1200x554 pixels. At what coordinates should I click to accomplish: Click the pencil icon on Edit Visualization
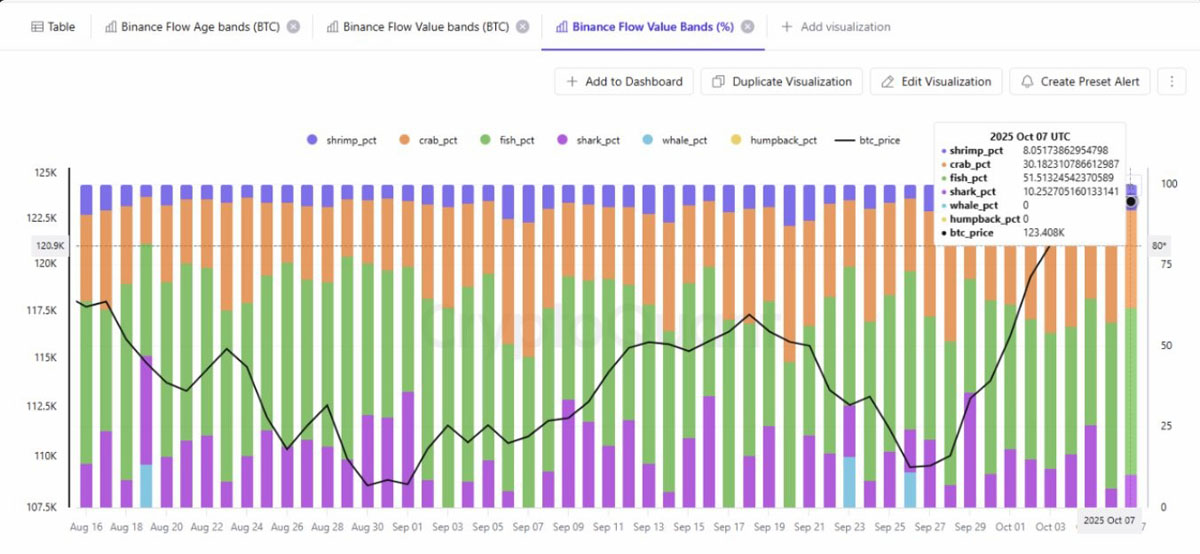point(888,82)
